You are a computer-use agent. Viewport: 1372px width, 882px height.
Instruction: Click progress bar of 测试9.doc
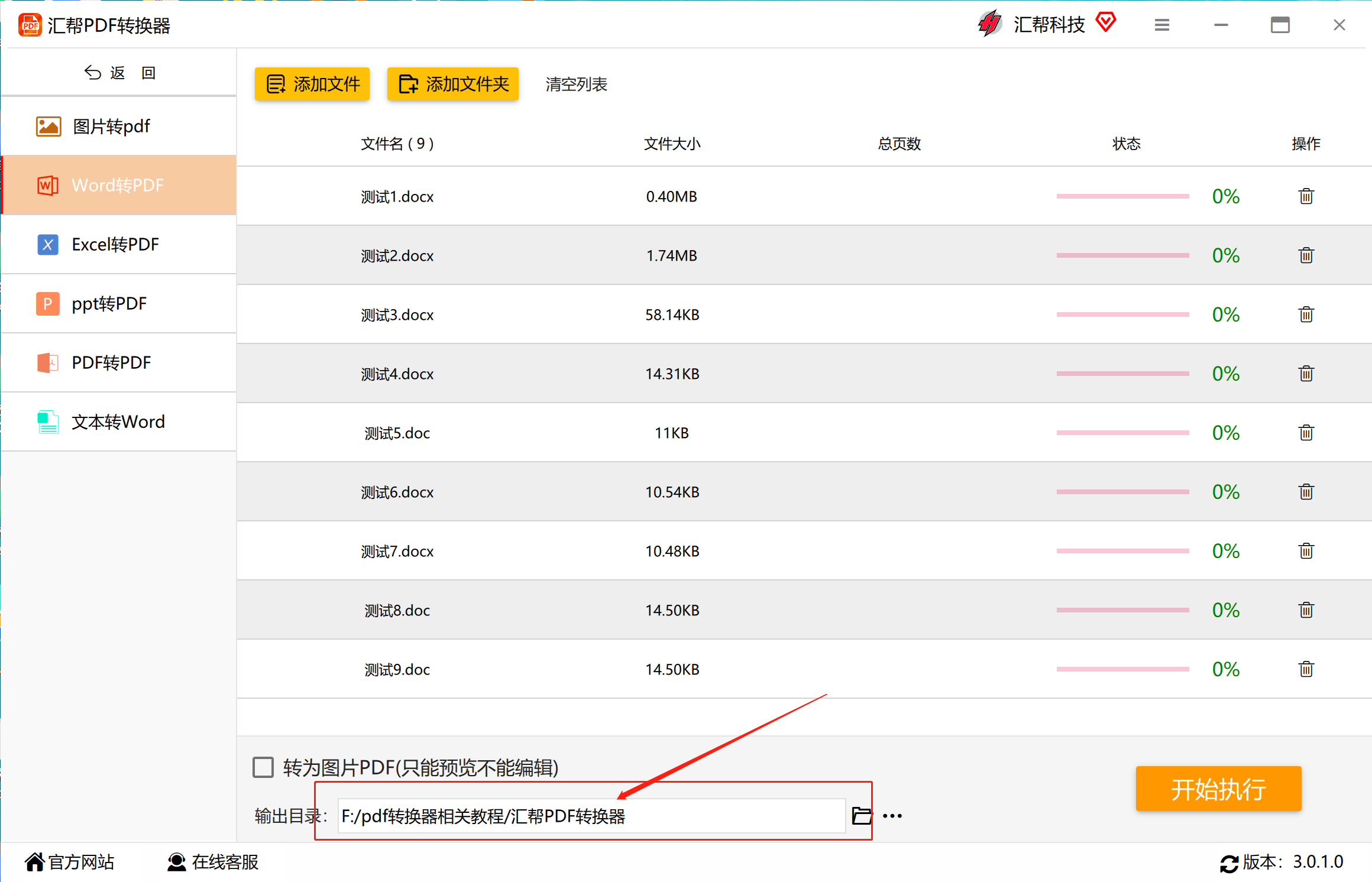(1122, 669)
